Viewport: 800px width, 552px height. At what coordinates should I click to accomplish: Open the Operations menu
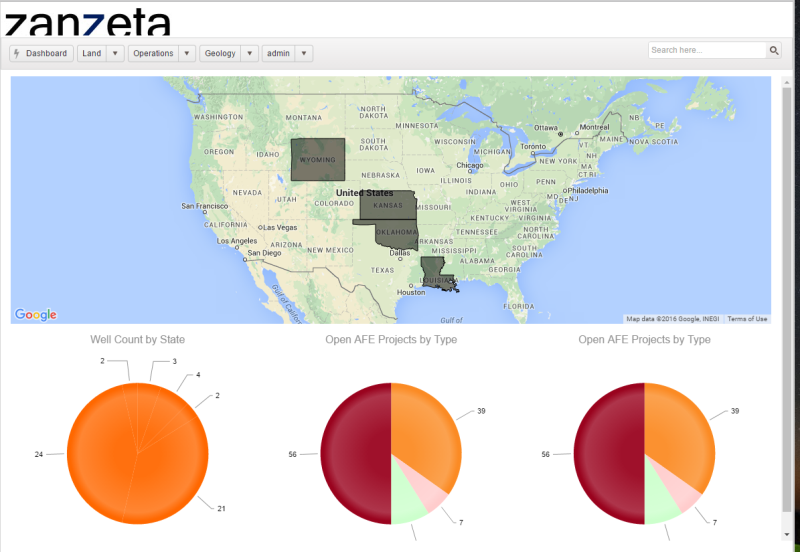tap(154, 54)
